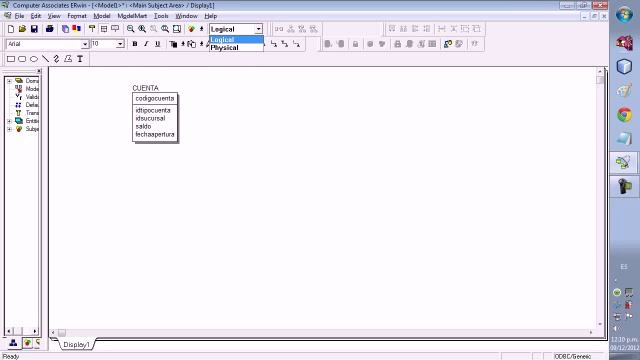The image size is (640, 360).
Task: Choose Logical in the dropdown list
Action: pyautogui.click(x=236, y=40)
